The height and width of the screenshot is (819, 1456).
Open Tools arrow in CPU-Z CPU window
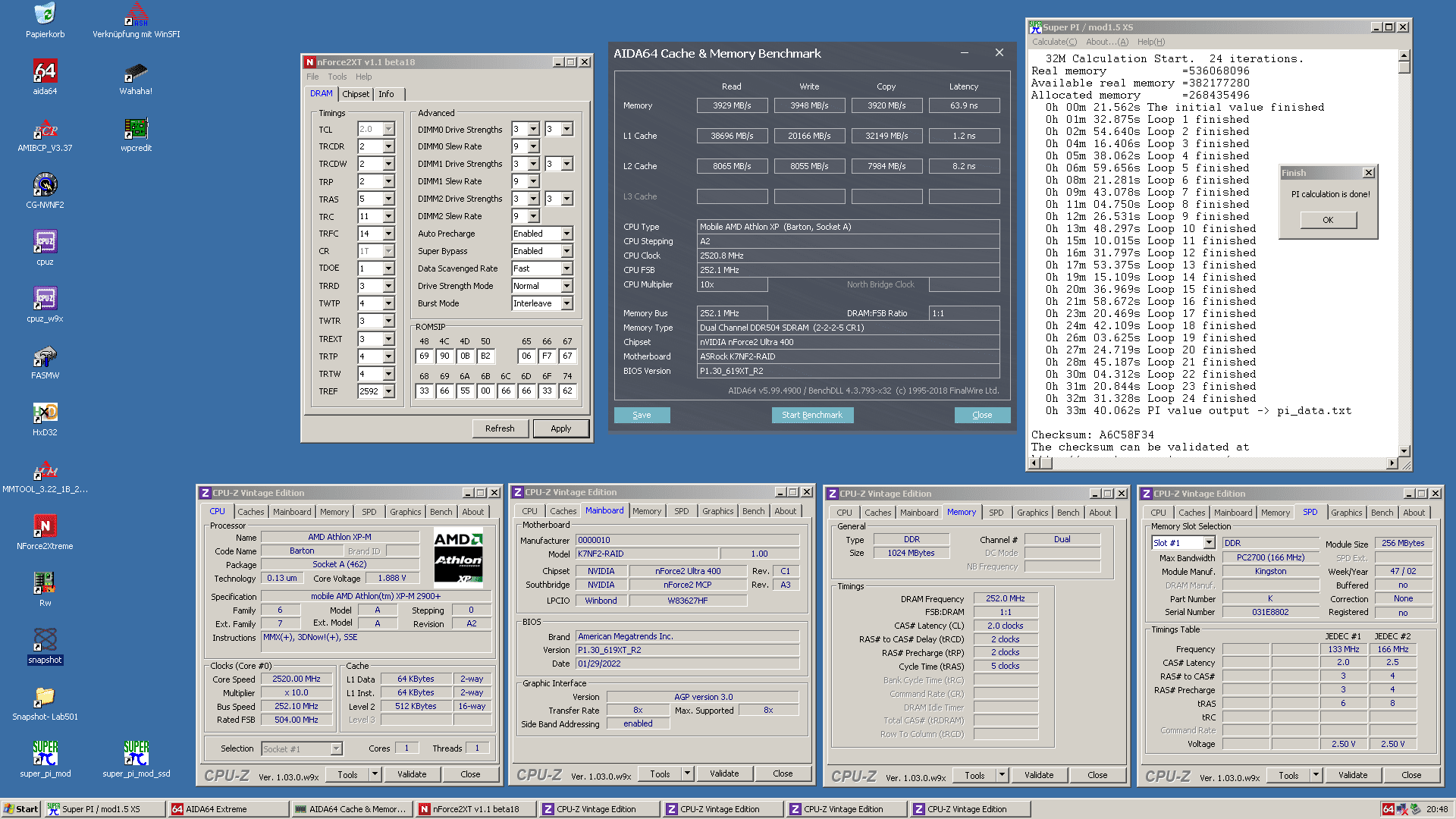(374, 774)
